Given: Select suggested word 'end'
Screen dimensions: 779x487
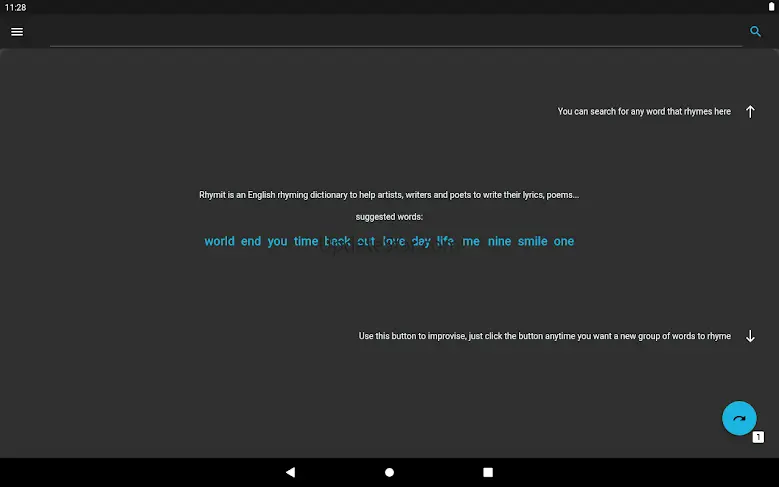Looking at the screenshot, I should (251, 242).
